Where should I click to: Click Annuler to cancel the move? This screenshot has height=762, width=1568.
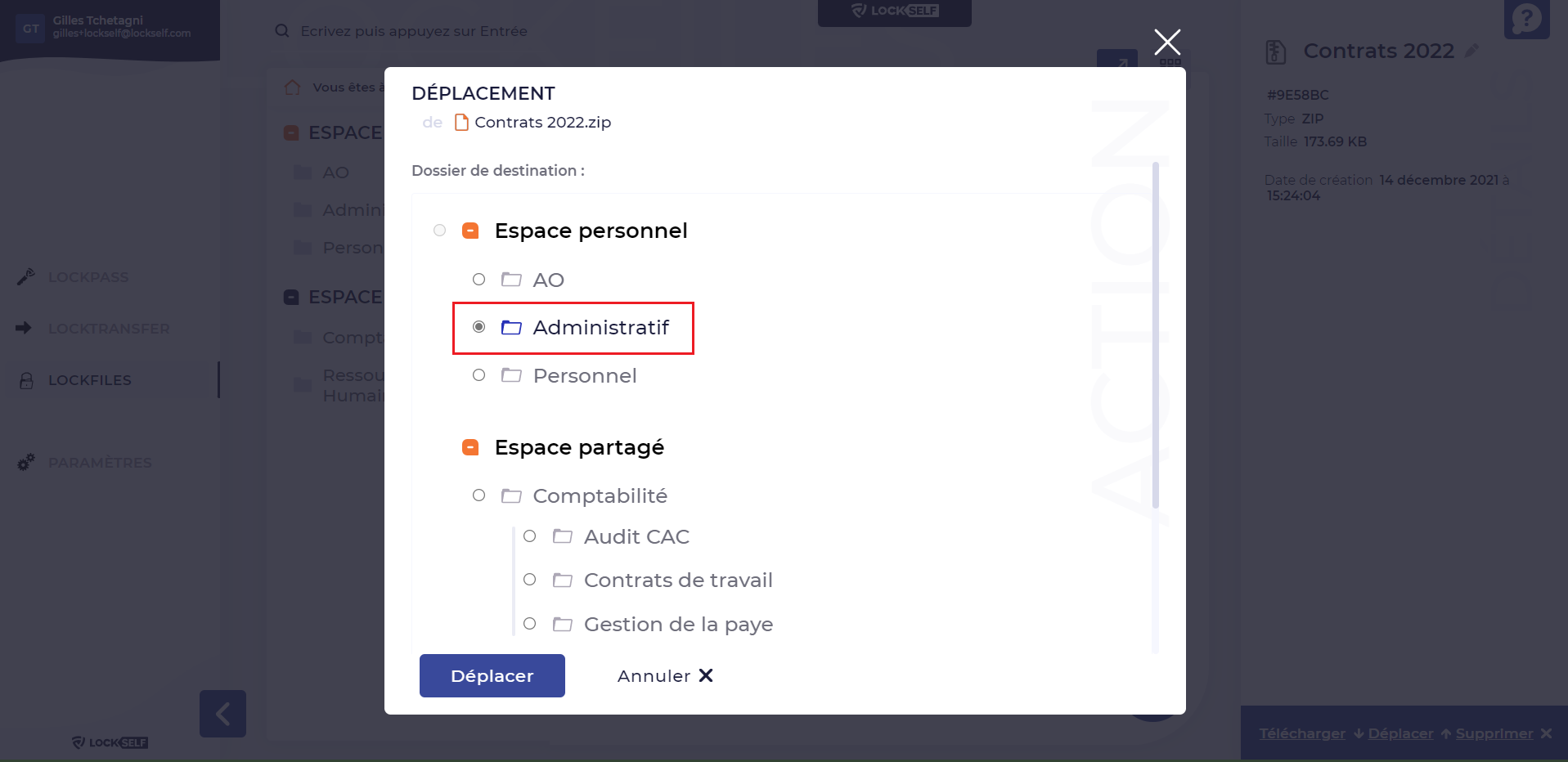[665, 676]
